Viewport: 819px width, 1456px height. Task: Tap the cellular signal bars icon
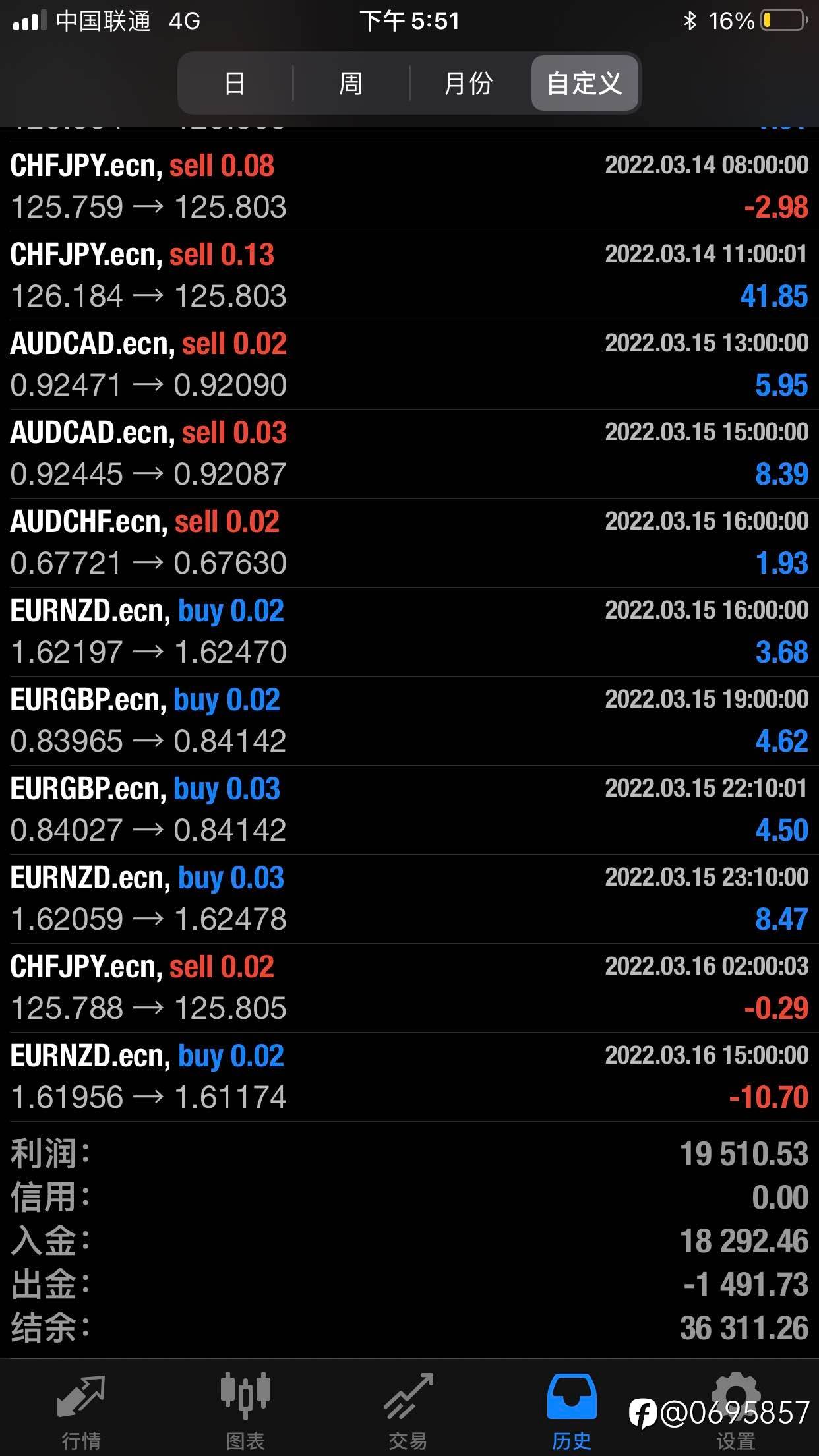(30, 21)
